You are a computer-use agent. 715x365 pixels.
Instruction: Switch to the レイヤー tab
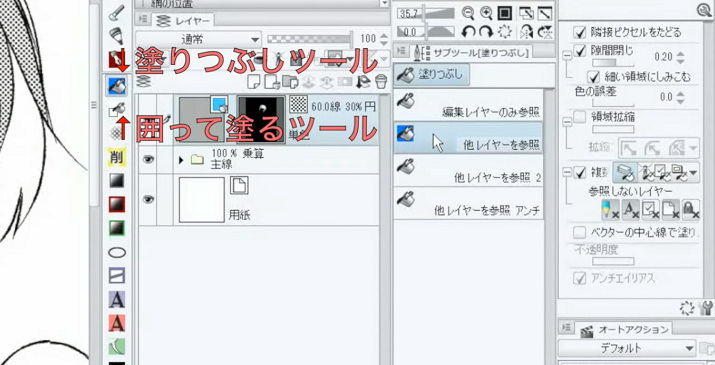coord(183,20)
